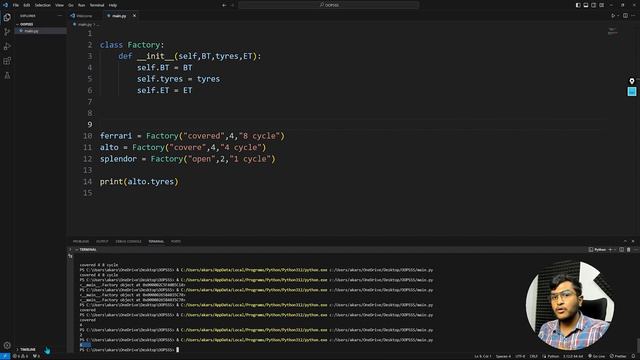The image size is (640, 360).
Task: Go back with the navigation arrow
Action: [x=224, y=5]
